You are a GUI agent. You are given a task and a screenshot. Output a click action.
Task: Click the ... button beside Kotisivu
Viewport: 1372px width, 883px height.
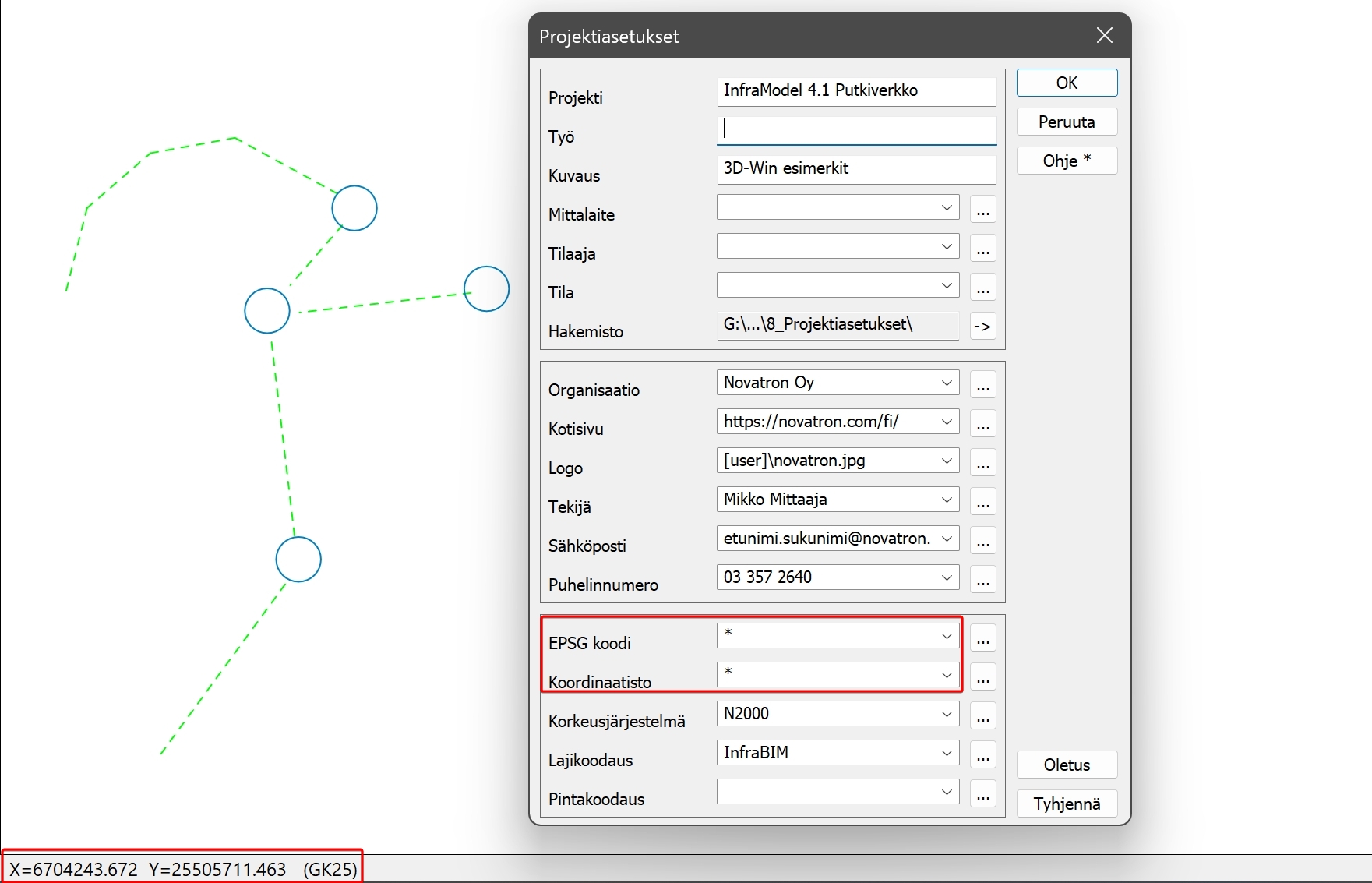pos(983,423)
